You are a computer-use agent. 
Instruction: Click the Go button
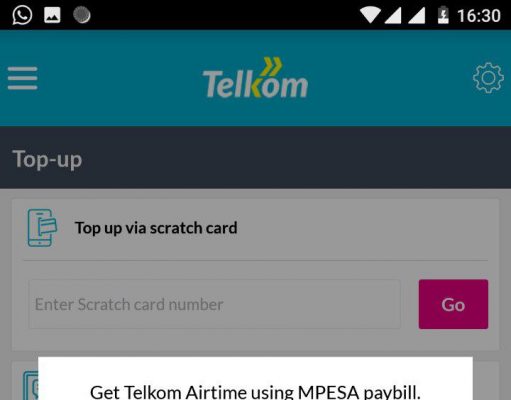click(453, 304)
